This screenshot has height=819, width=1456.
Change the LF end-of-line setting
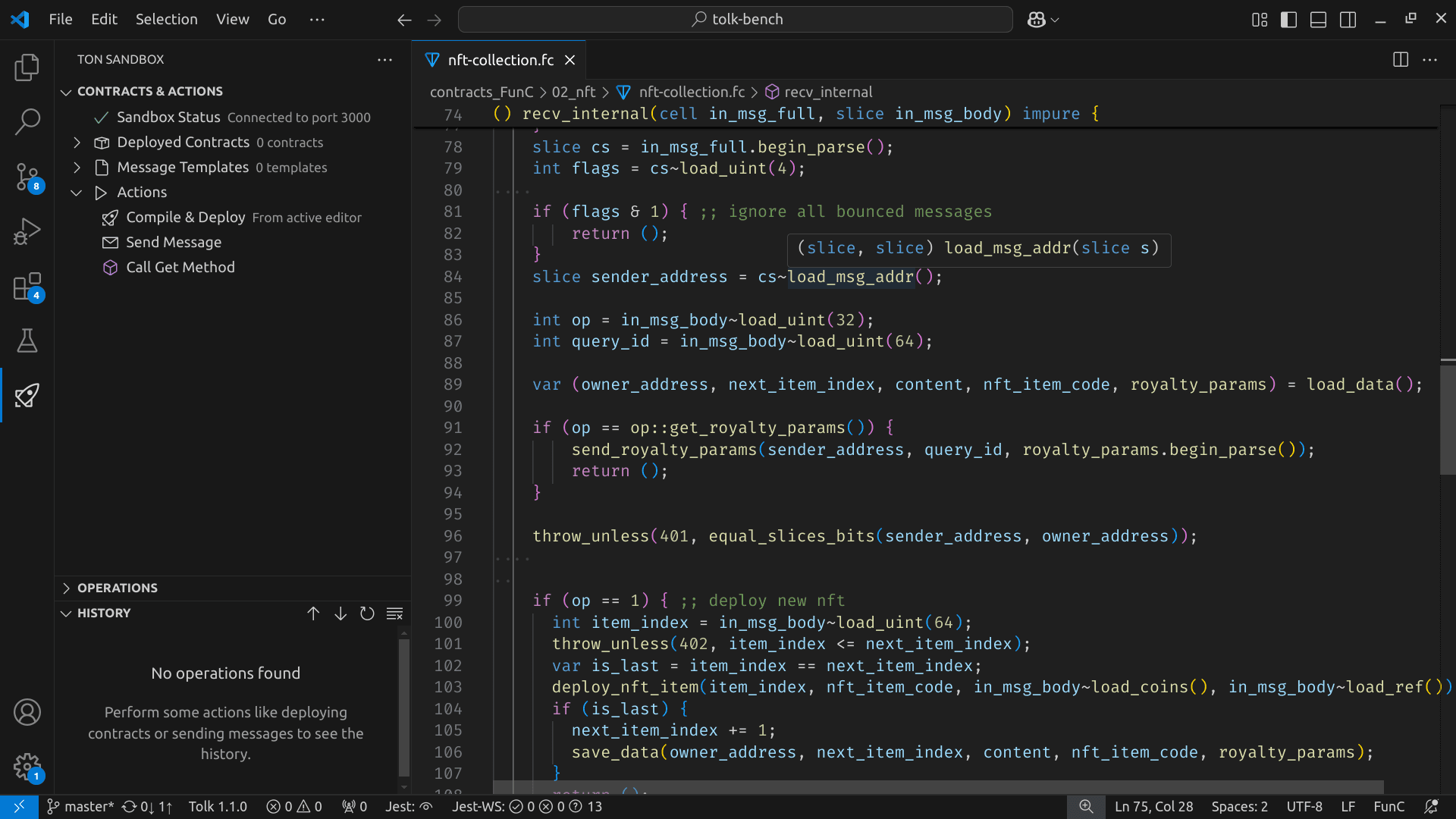1348,807
